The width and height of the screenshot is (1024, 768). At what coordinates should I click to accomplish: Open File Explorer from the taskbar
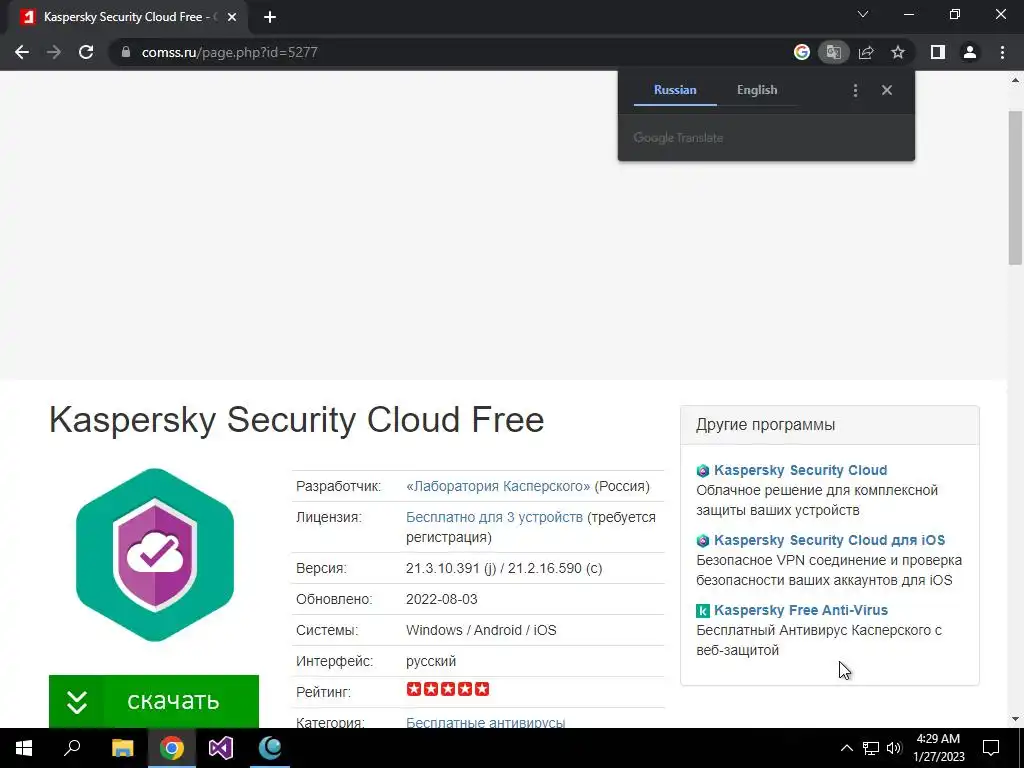click(x=122, y=748)
